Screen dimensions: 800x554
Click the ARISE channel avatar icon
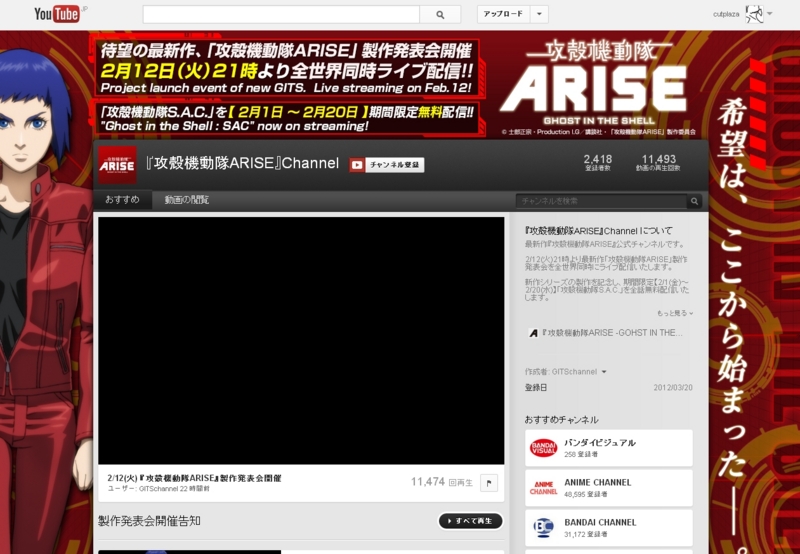tap(117, 165)
